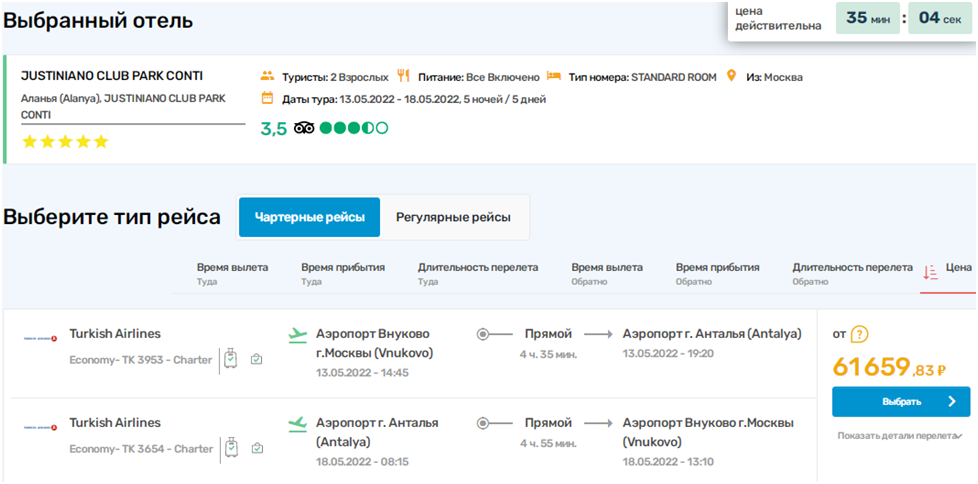Image resolution: width=978 pixels, height=484 pixels.
Task: Click the price 61659,83 ₽
Action: point(889,368)
